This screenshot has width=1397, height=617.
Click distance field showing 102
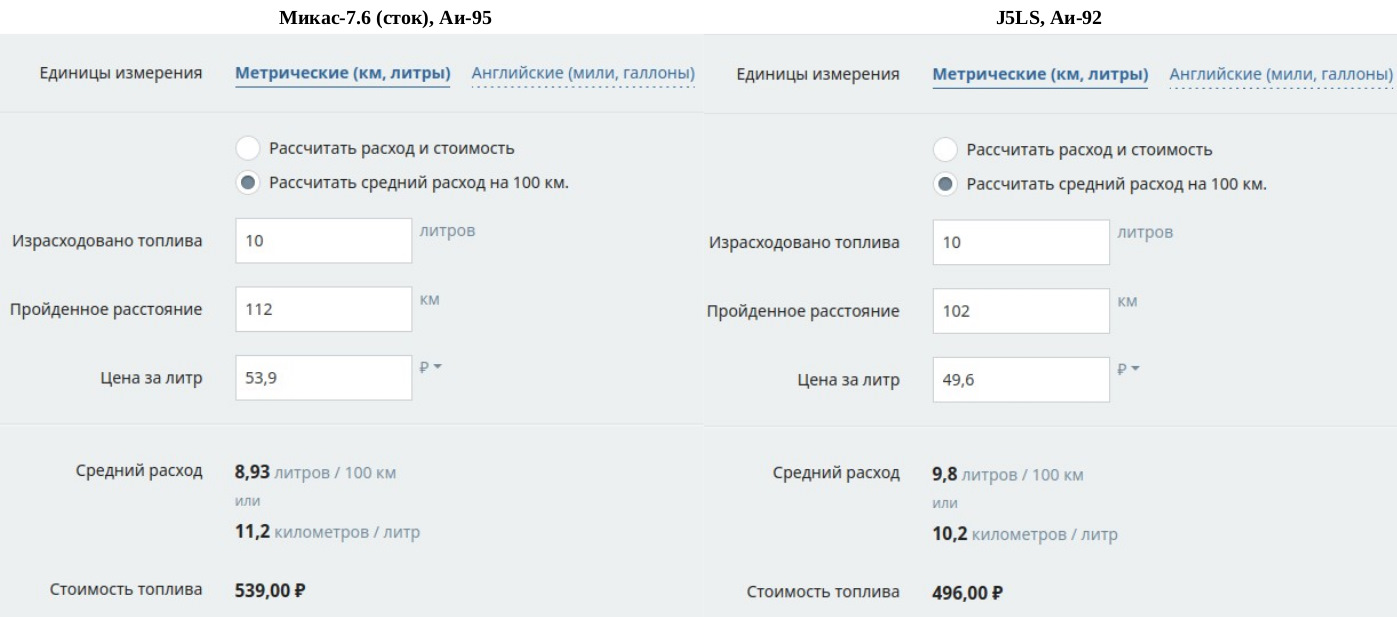point(1020,311)
